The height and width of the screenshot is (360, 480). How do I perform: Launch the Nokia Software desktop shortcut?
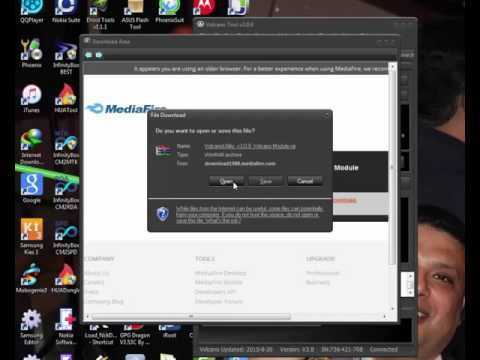pyautogui.click(x=66, y=327)
